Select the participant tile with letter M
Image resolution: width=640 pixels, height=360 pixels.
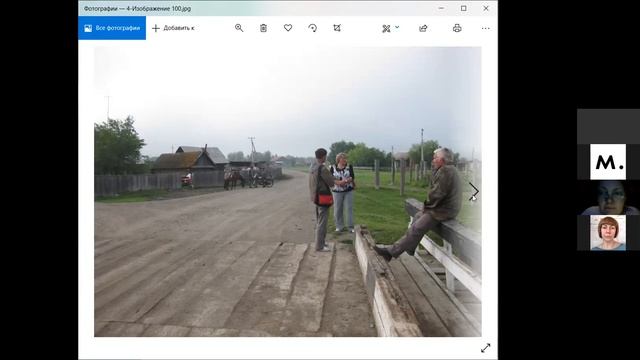tap(608, 162)
